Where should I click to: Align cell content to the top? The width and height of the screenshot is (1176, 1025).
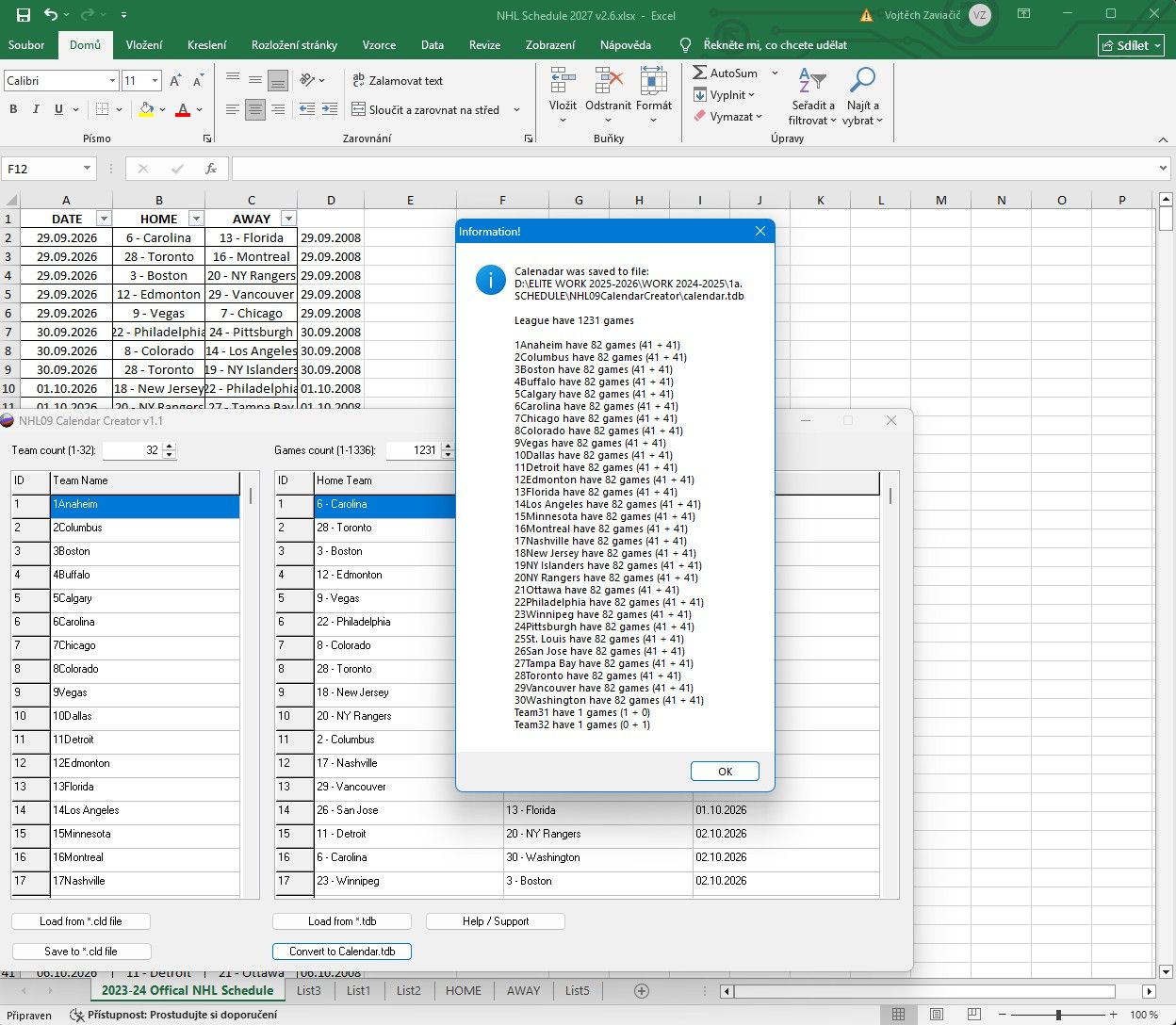(232, 81)
